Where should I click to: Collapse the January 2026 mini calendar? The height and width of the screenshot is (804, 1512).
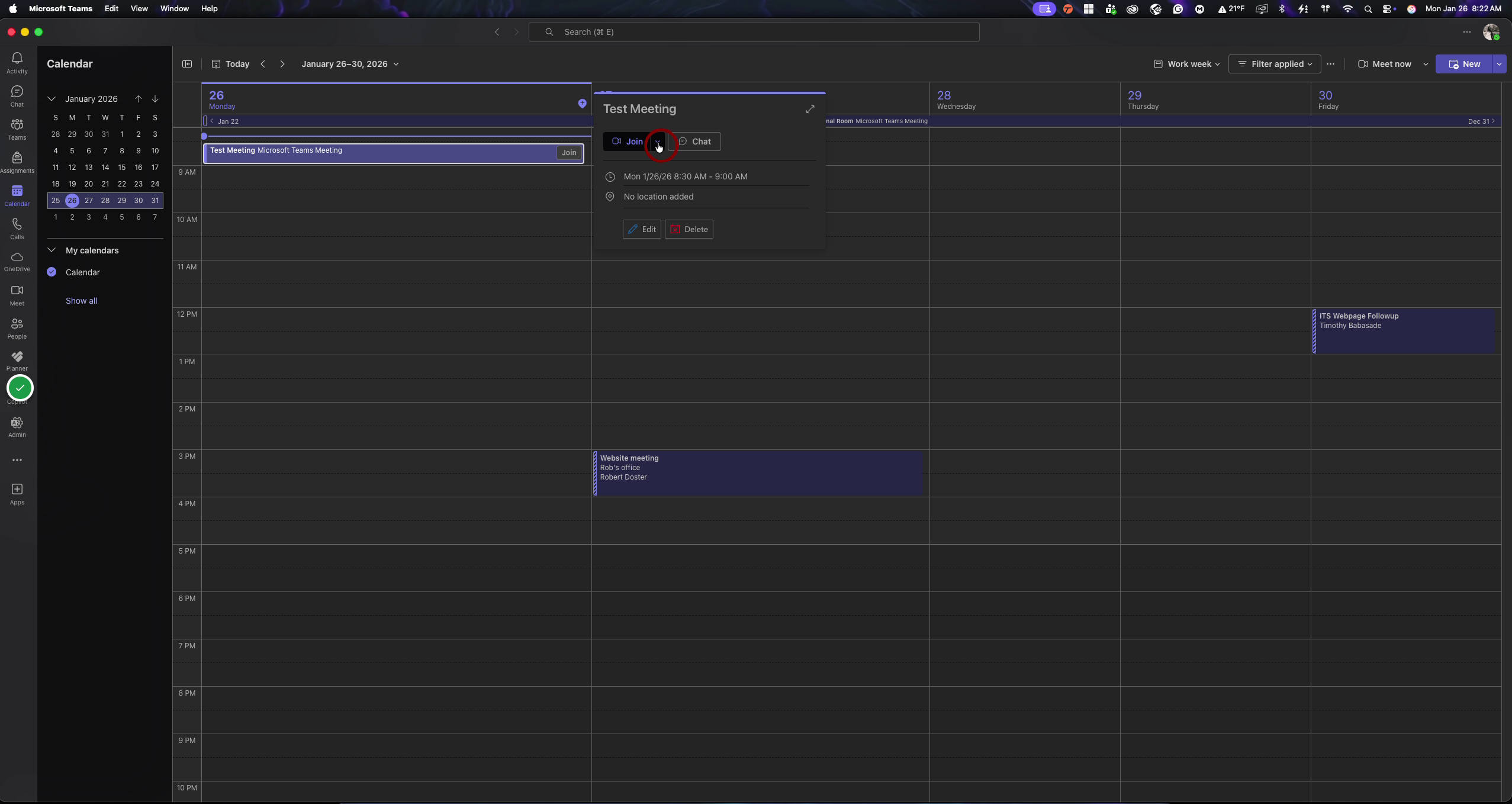pos(52,99)
